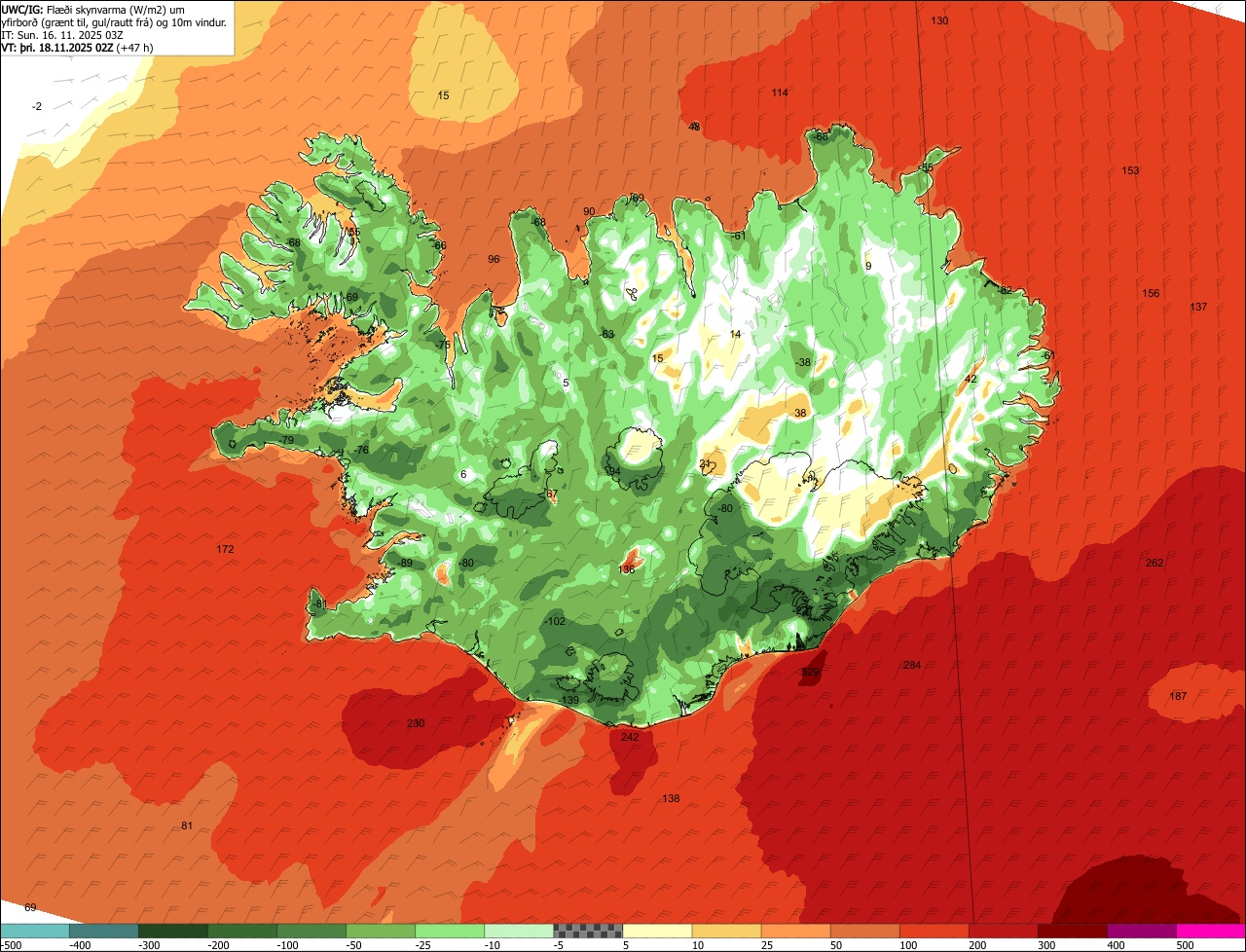Click the map value '9' in northeast Iceland
The image size is (1246, 952).
pos(868,266)
